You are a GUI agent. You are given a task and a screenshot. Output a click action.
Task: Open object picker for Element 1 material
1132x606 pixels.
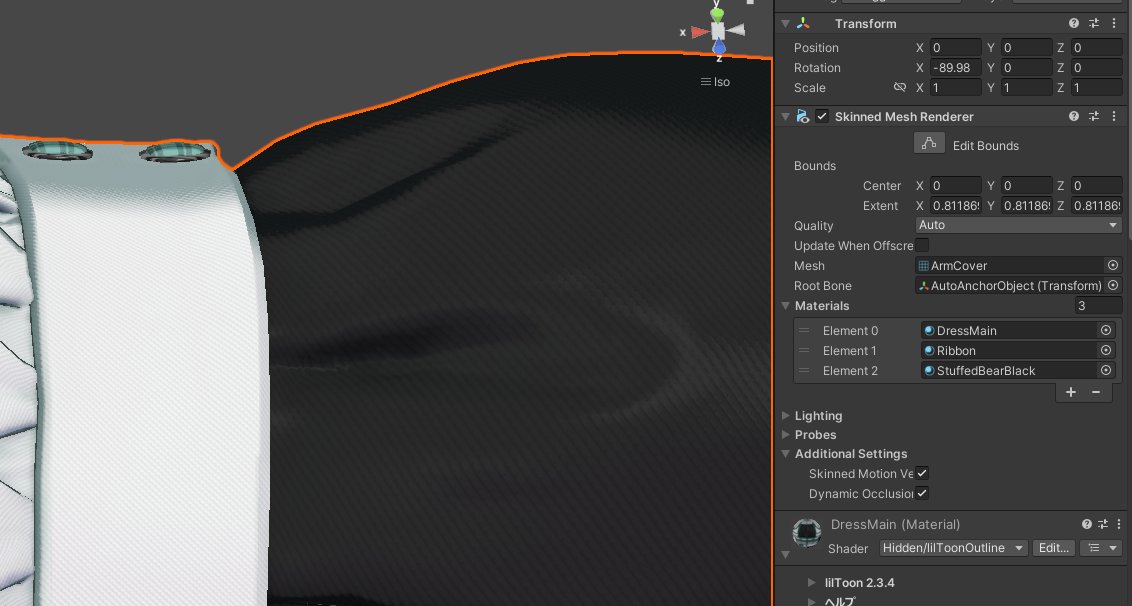tap(1105, 350)
